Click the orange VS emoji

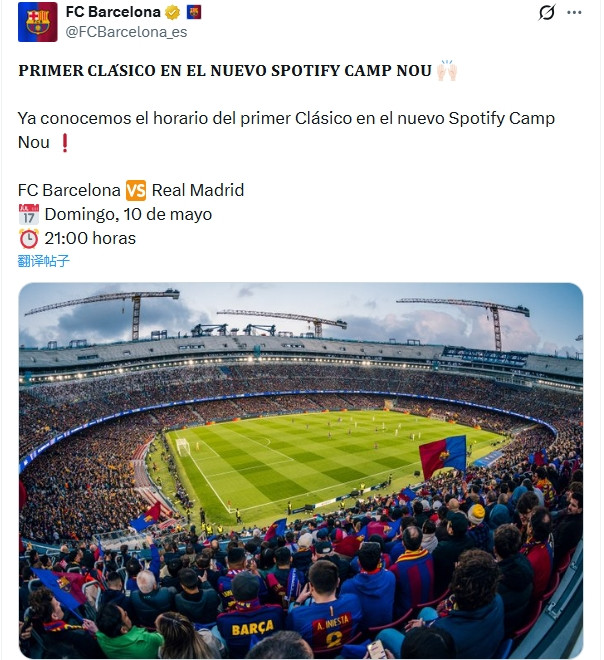136,190
